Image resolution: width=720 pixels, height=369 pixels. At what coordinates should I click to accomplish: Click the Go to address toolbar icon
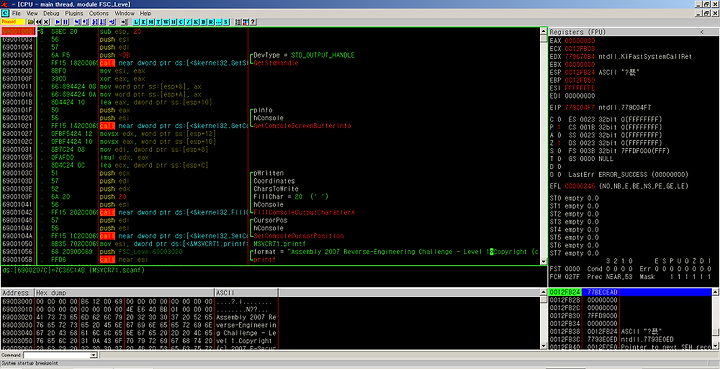124,22
